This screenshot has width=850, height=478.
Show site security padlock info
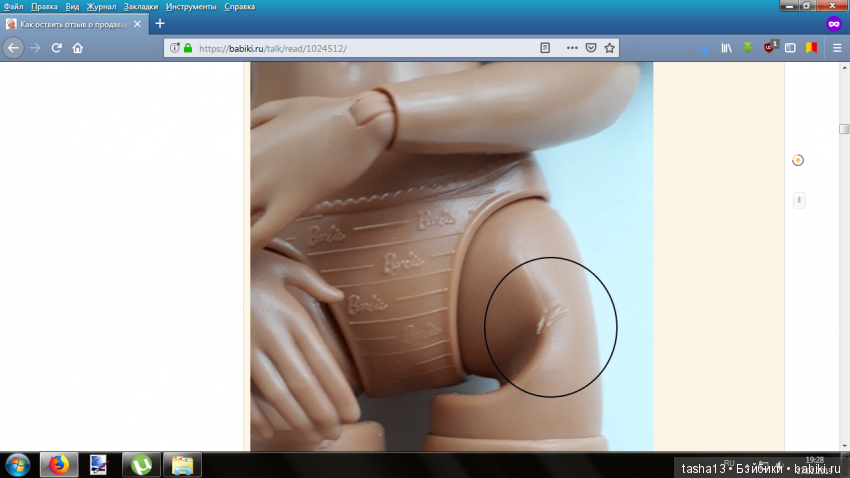[187, 47]
